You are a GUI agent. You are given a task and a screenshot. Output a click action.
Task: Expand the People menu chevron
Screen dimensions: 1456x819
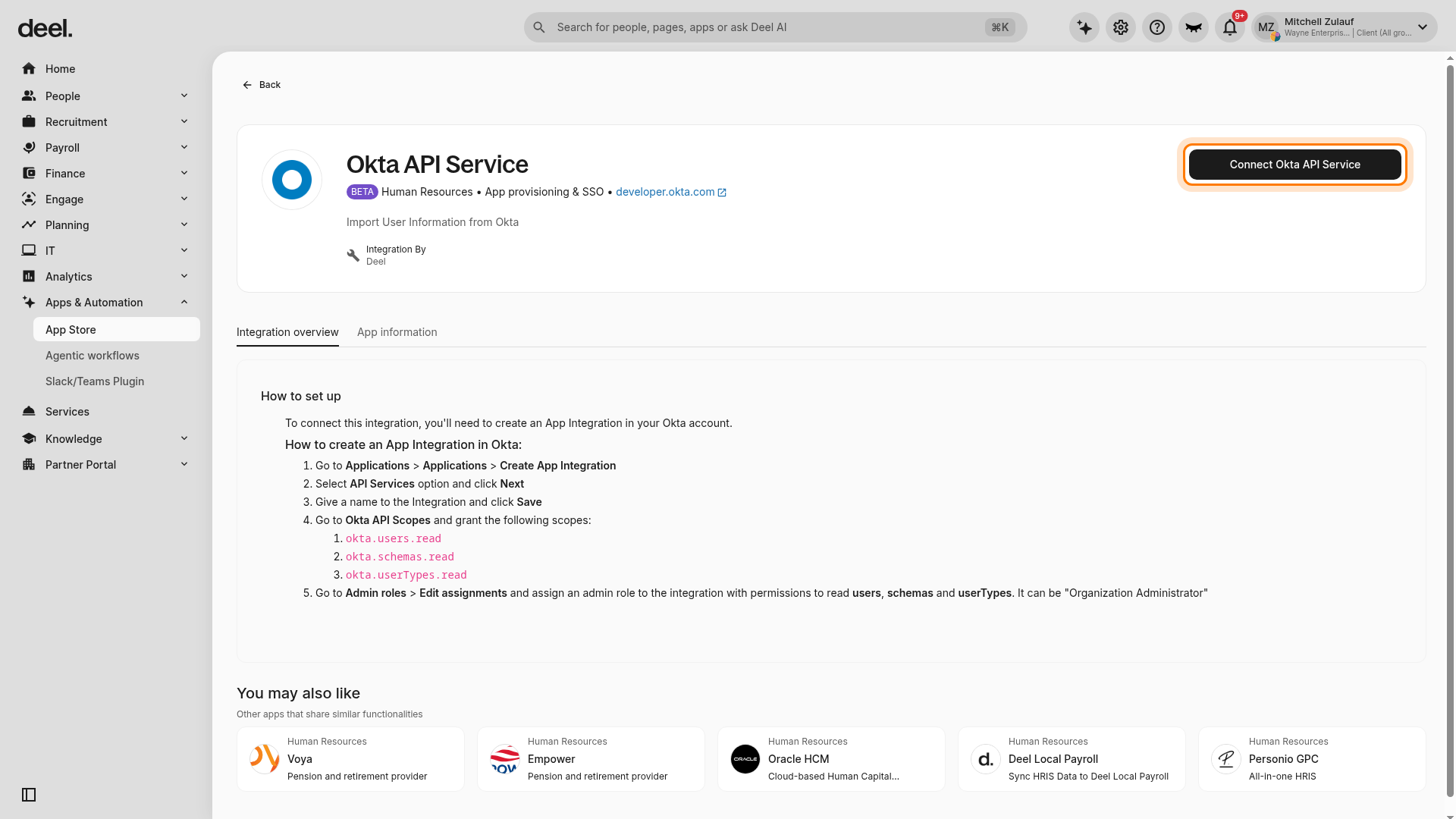tap(184, 96)
